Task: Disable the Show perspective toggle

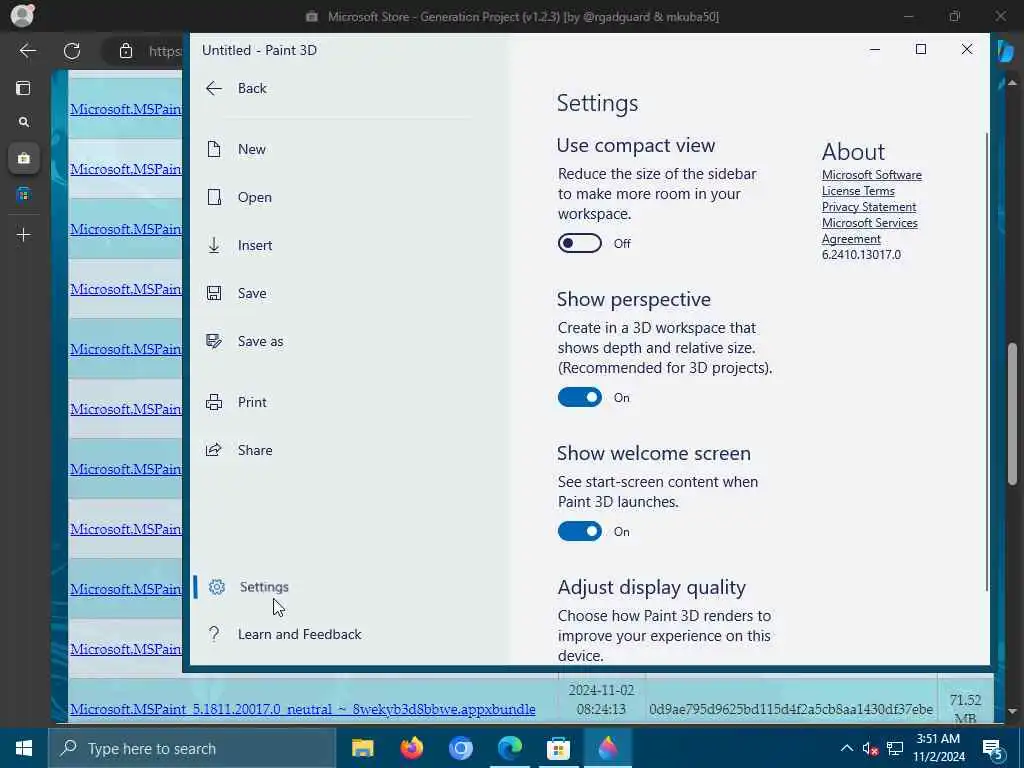Action: 579,397
